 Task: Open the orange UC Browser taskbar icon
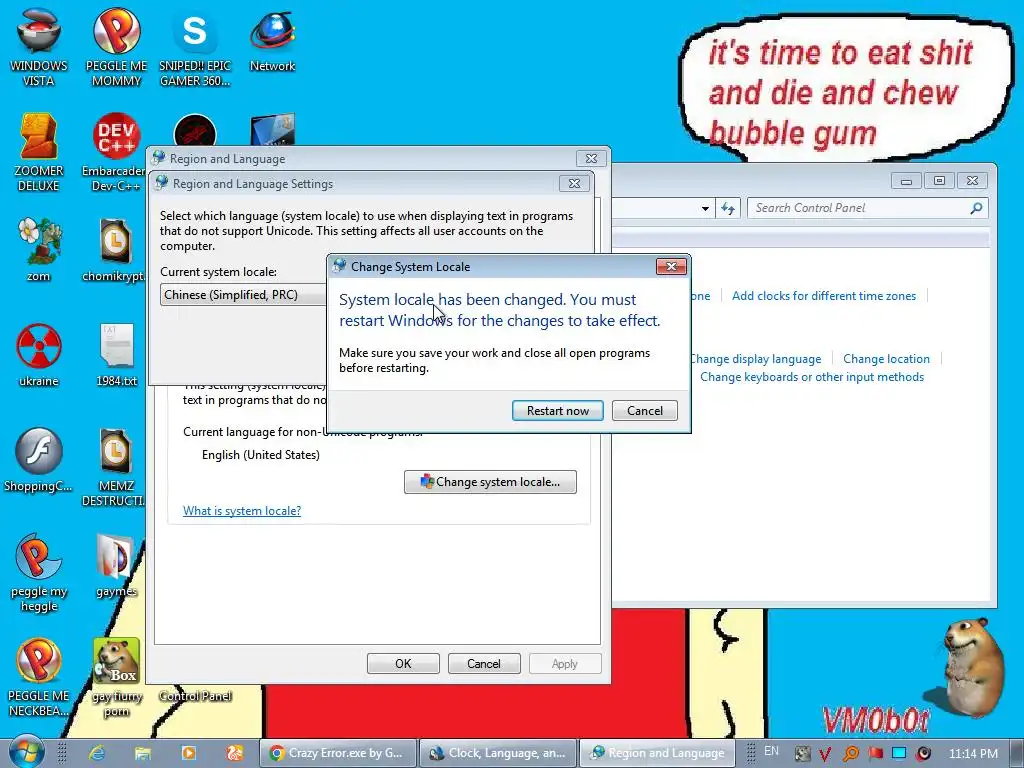(234, 753)
